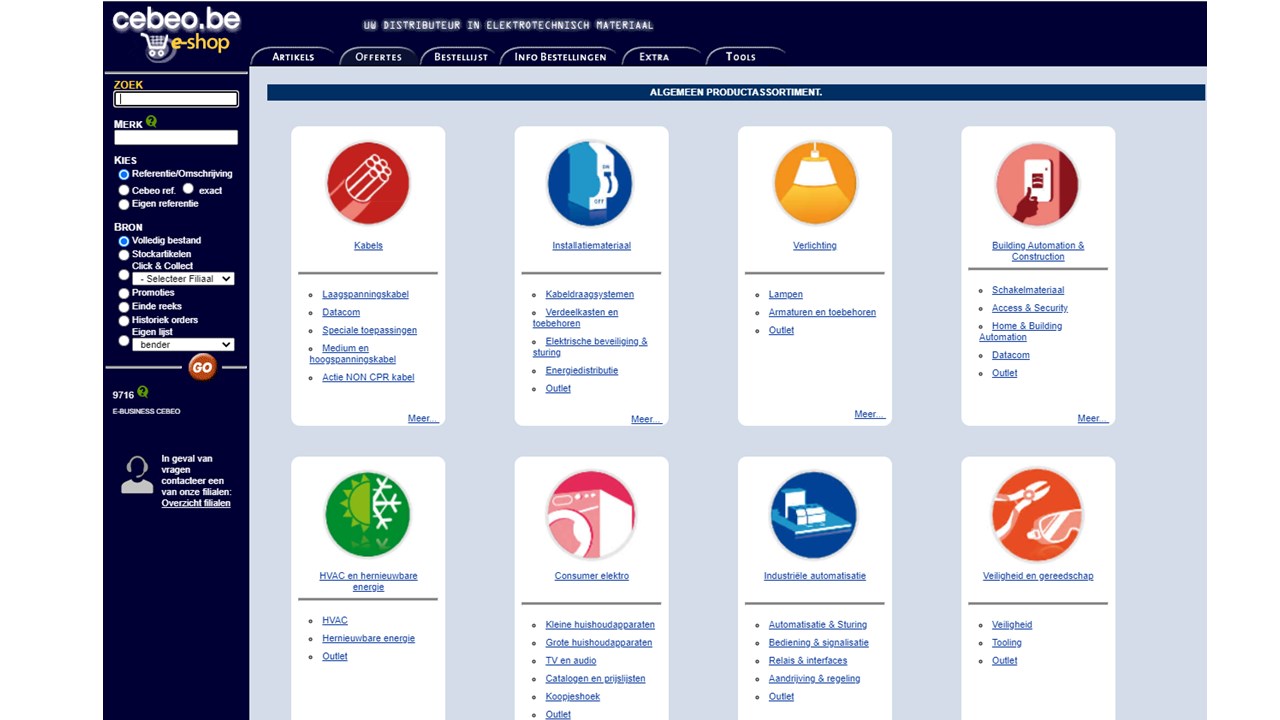Open the HVAC en hernieuwbare energie icon
Image resolution: width=1280 pixels, height=720 pixels.
coord(368,514)
